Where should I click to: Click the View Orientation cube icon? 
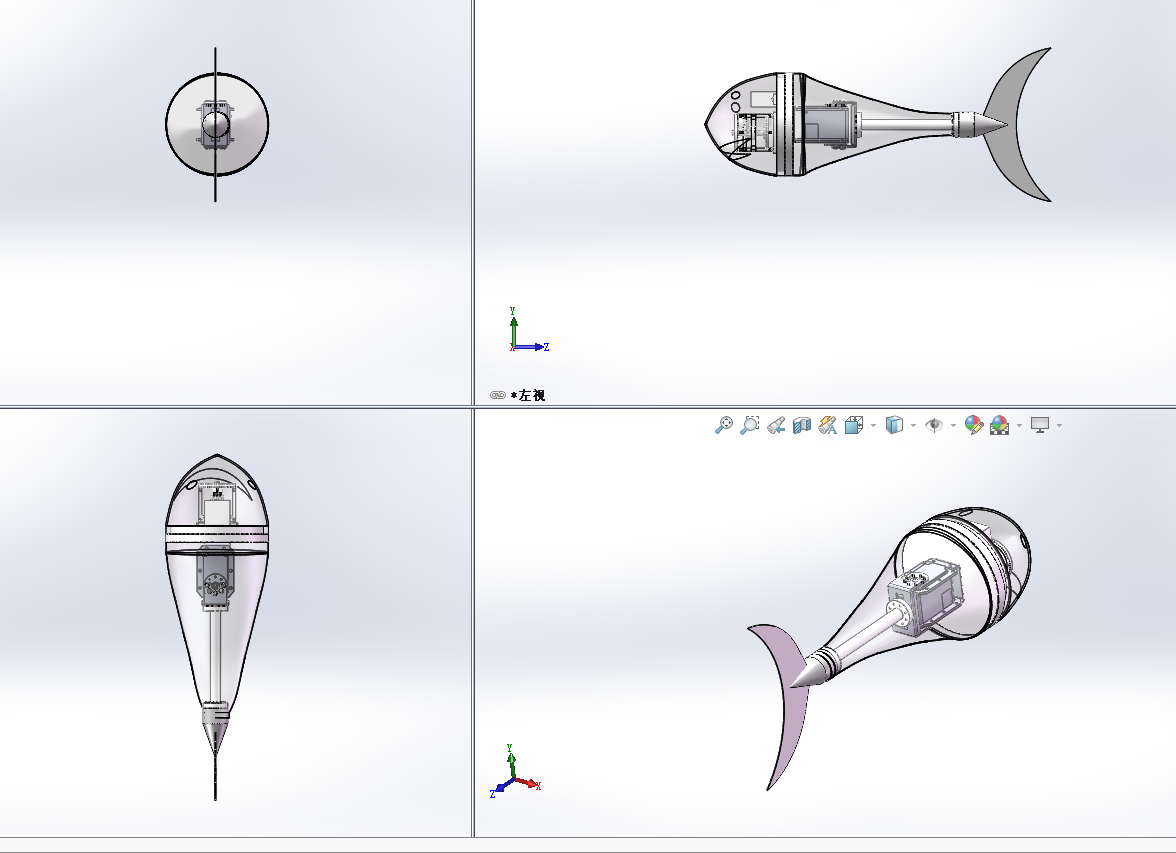pyautogui.click(x=854, y=425)
